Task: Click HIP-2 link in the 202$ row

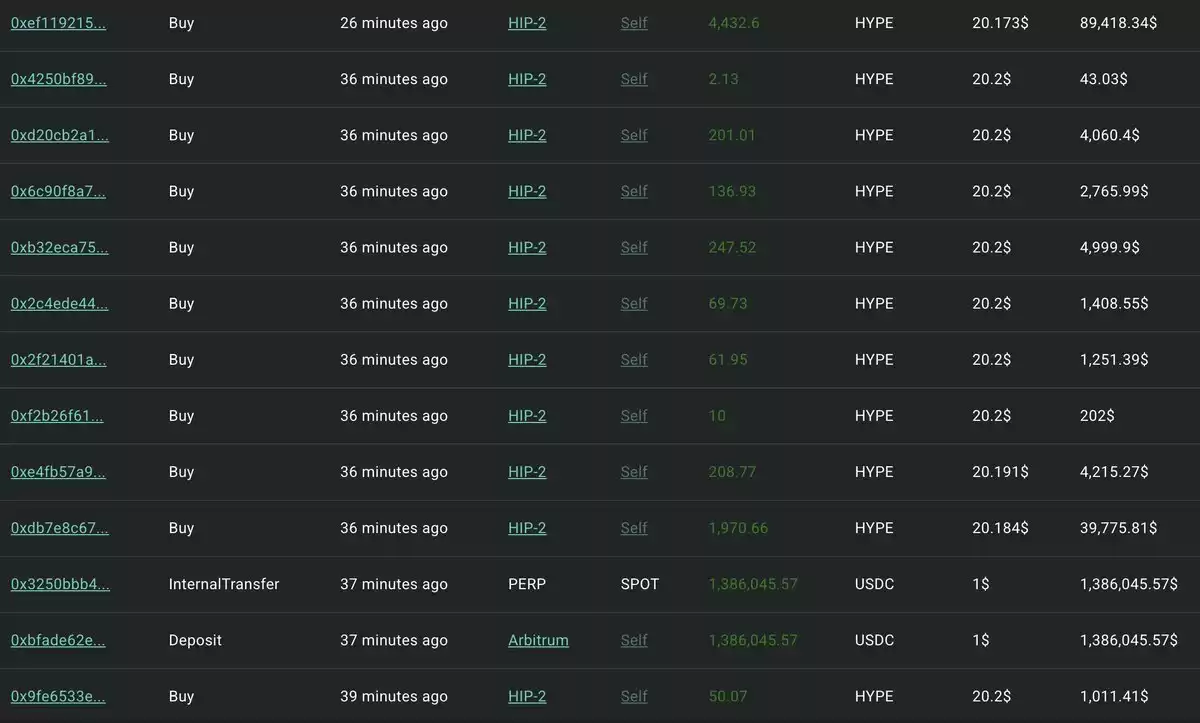Action: (x=527, y=415)
